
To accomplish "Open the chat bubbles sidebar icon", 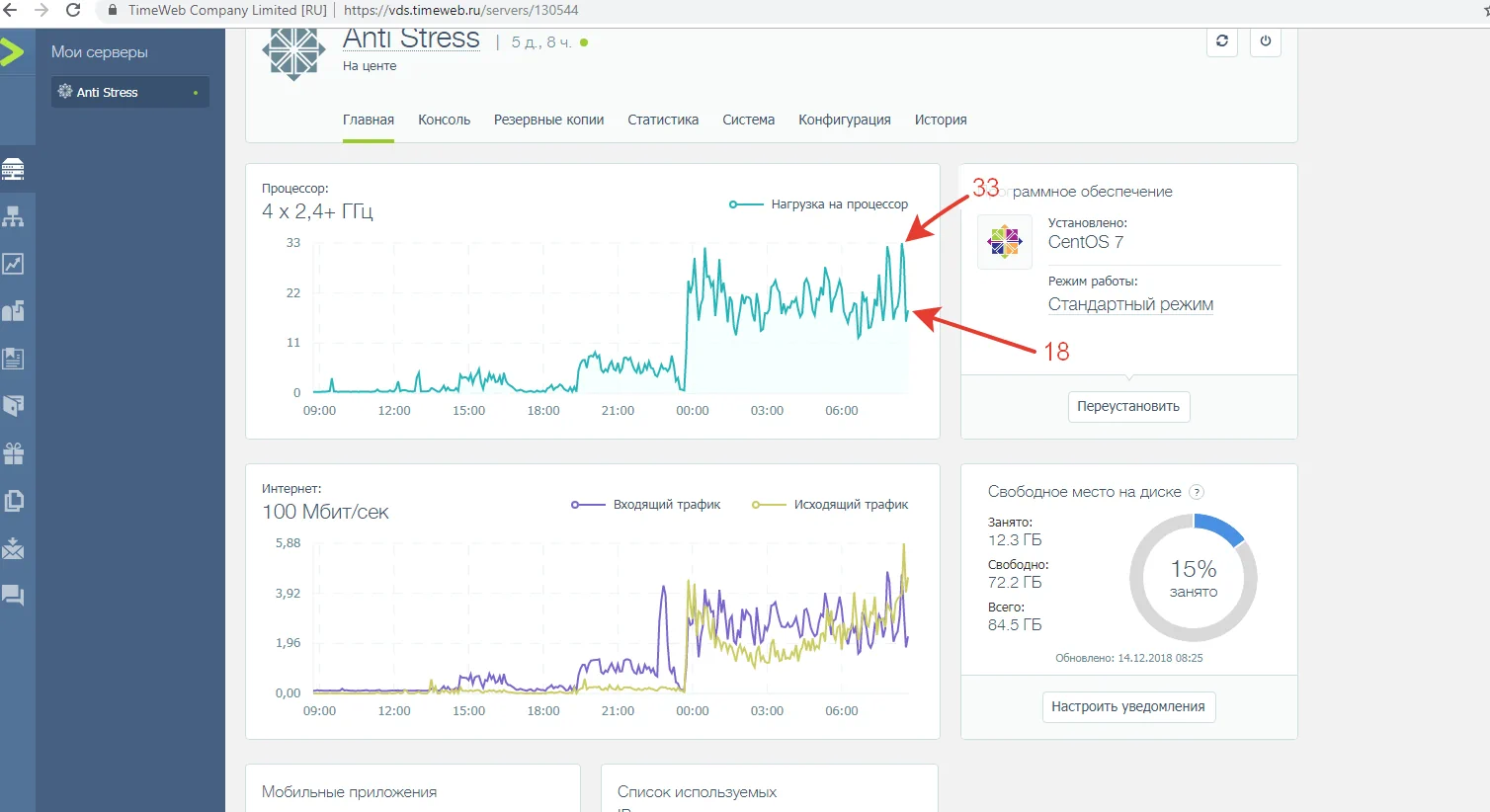I will coord(13,596).
